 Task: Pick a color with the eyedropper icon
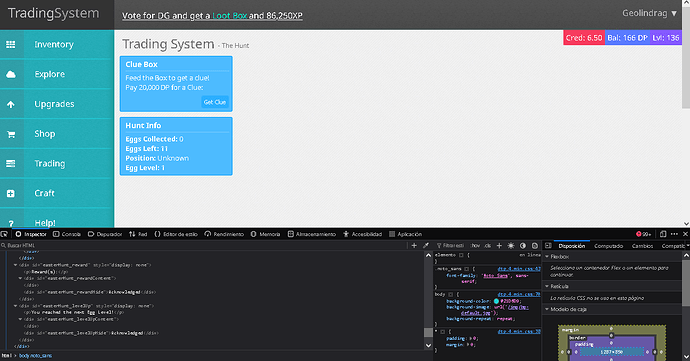[x=426, y=246]
